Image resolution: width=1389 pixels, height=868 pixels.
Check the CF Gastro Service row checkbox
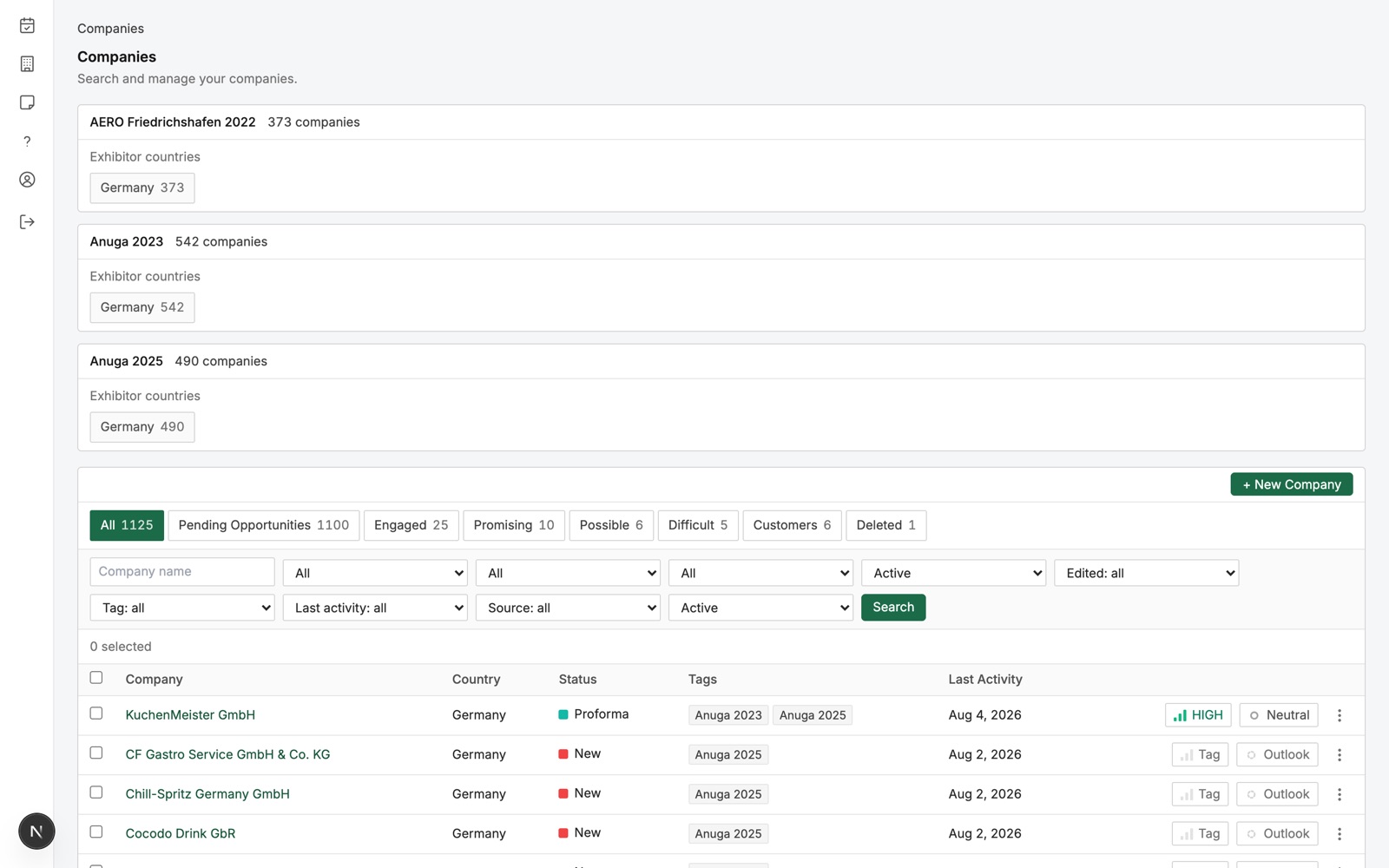click(x=96, y=753)
